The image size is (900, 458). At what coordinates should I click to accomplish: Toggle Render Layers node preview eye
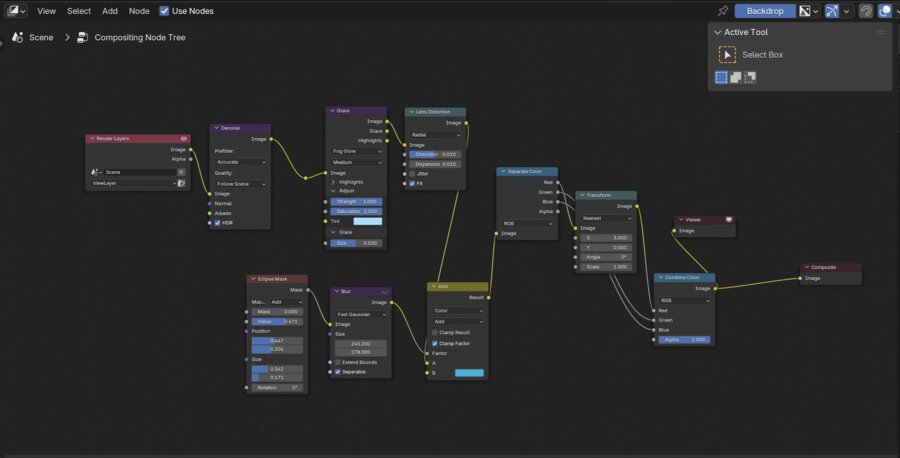(184, 138)
